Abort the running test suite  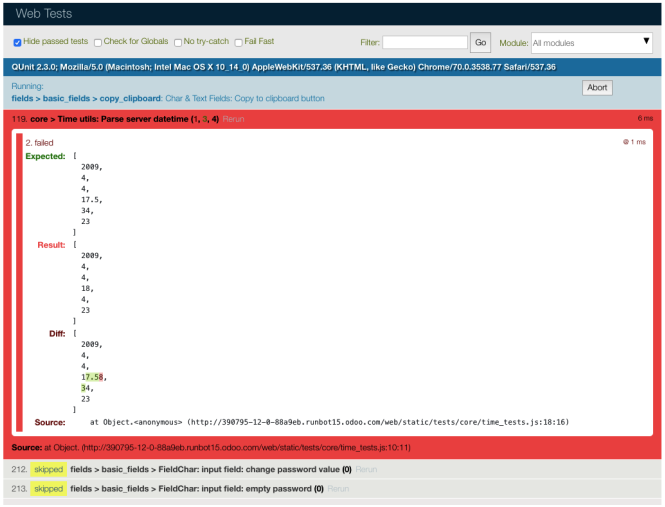point(597,88)
